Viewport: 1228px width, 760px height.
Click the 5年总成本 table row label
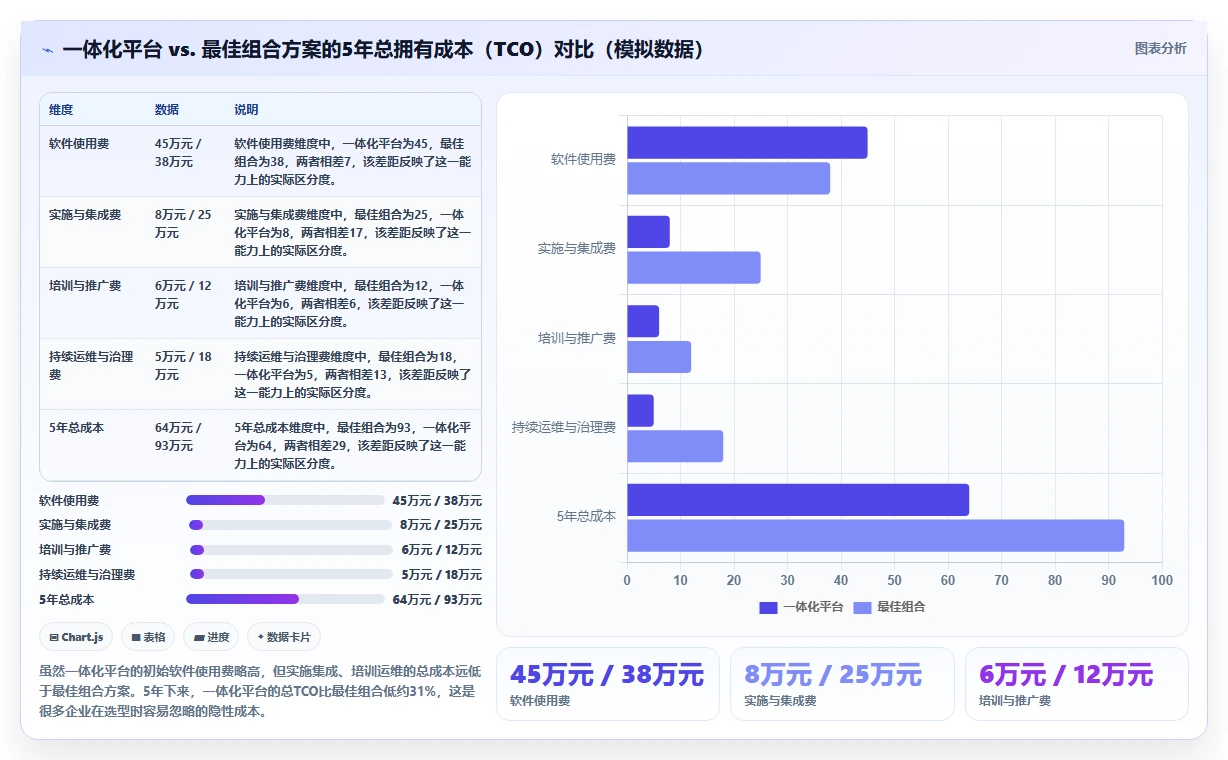point(76,427)
